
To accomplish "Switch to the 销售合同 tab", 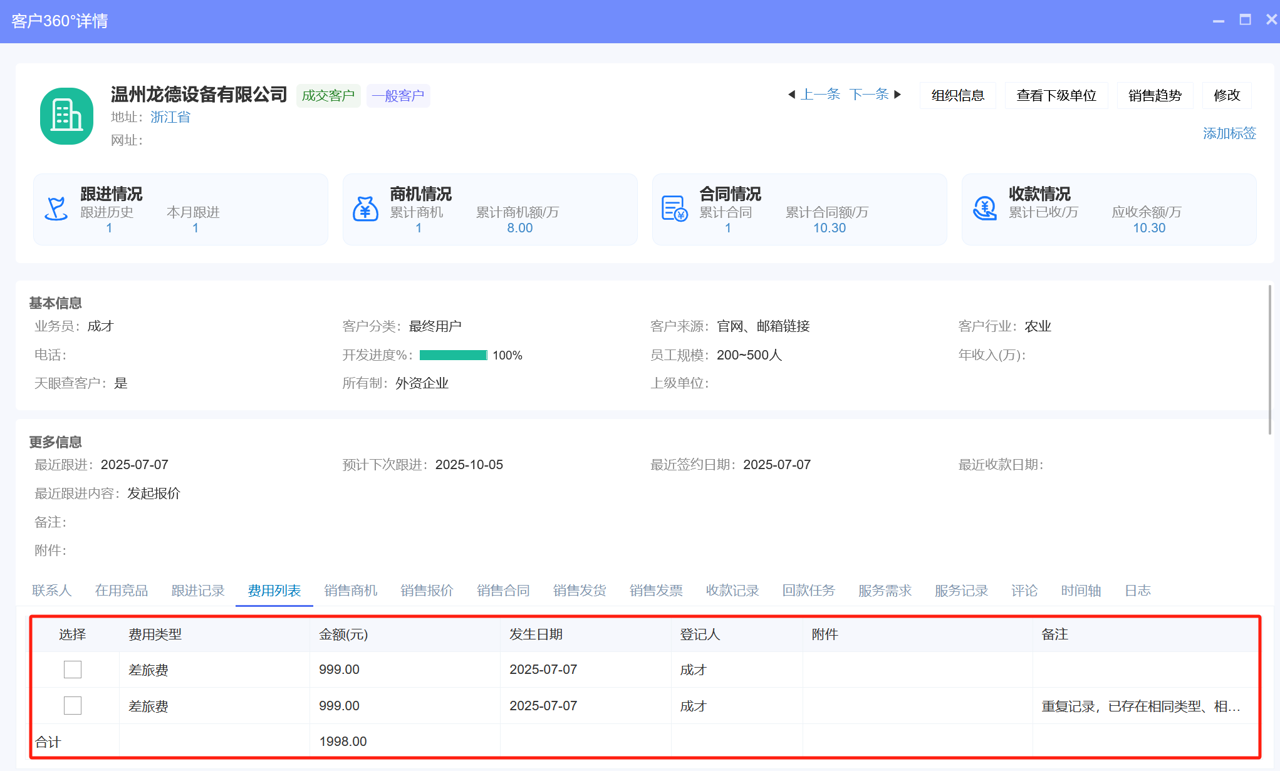I will (x=503, y=590).
